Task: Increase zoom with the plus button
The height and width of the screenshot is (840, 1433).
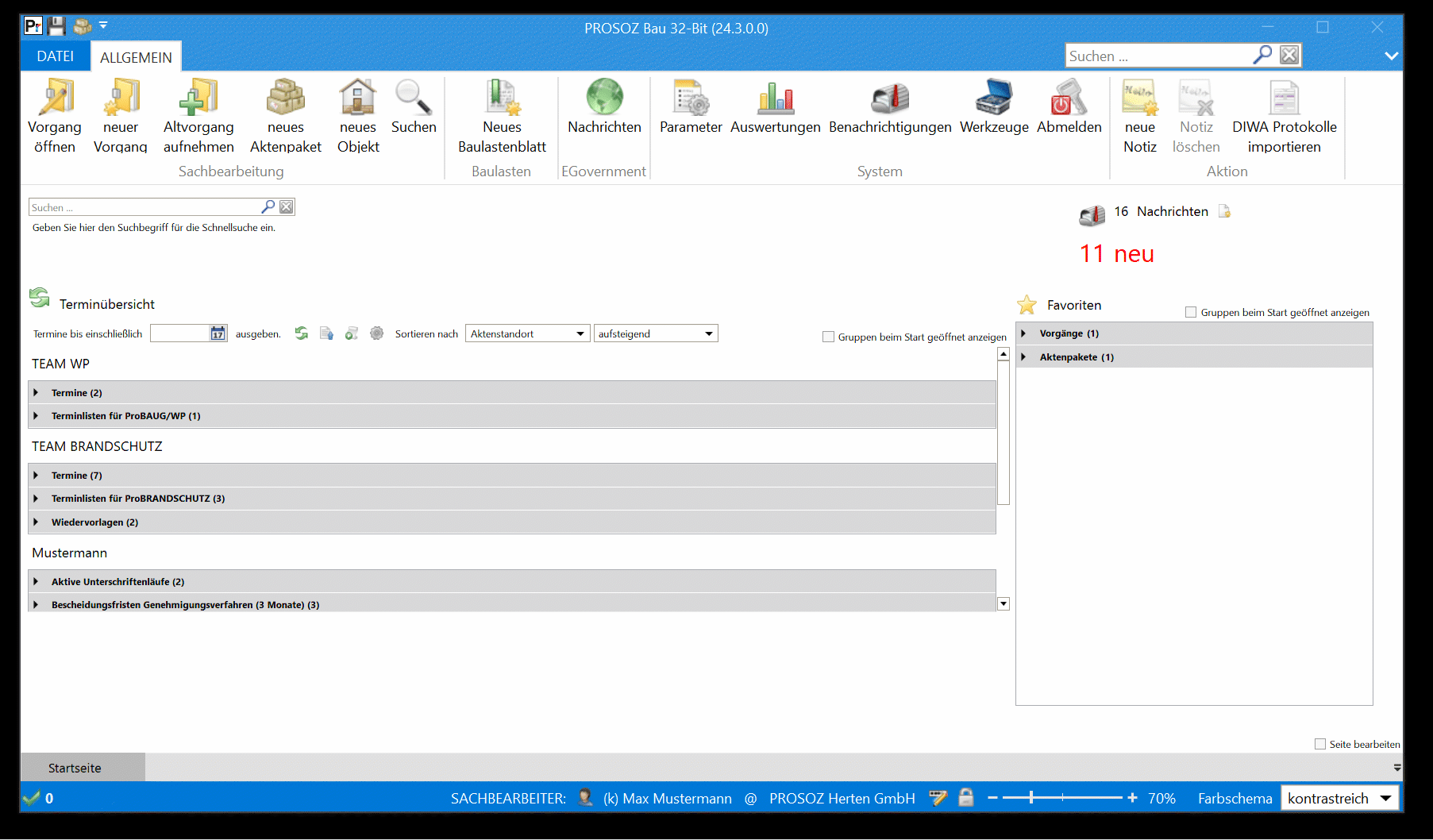Action: tap(1132, 797)
